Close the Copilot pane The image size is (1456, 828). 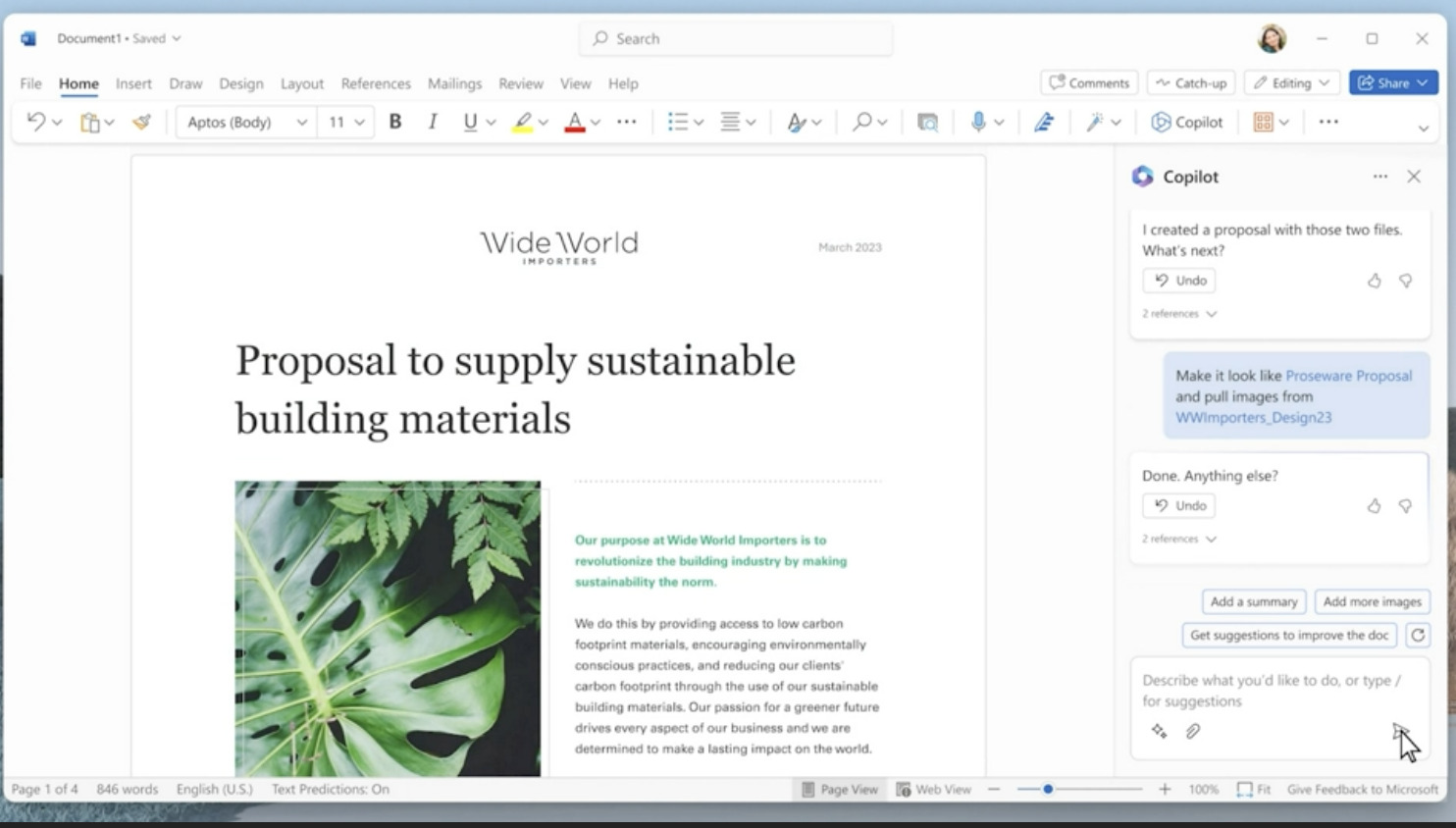click(1414, 177)
